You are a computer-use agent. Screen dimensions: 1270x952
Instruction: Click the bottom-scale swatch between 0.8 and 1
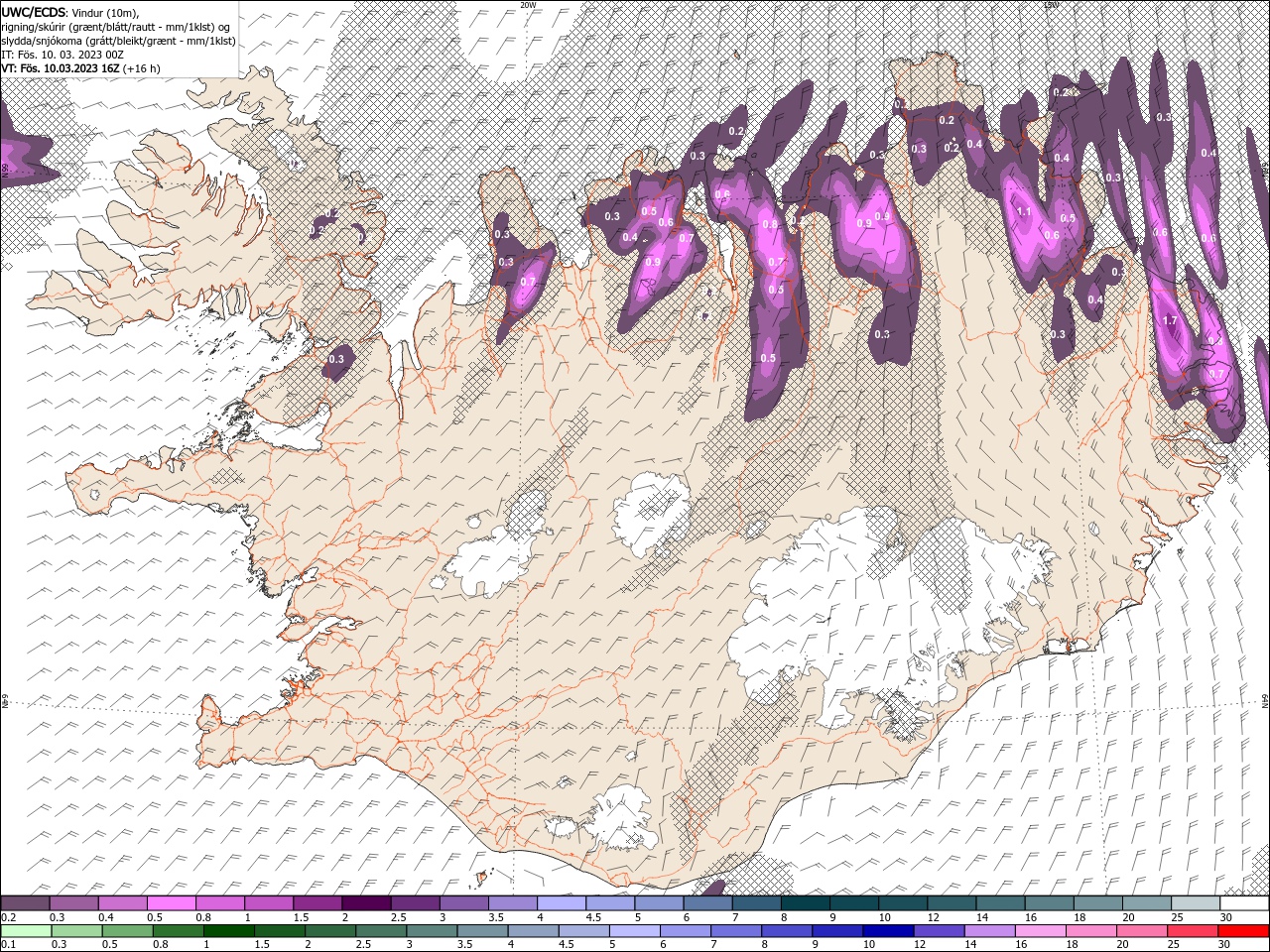(x=179, y=930)
